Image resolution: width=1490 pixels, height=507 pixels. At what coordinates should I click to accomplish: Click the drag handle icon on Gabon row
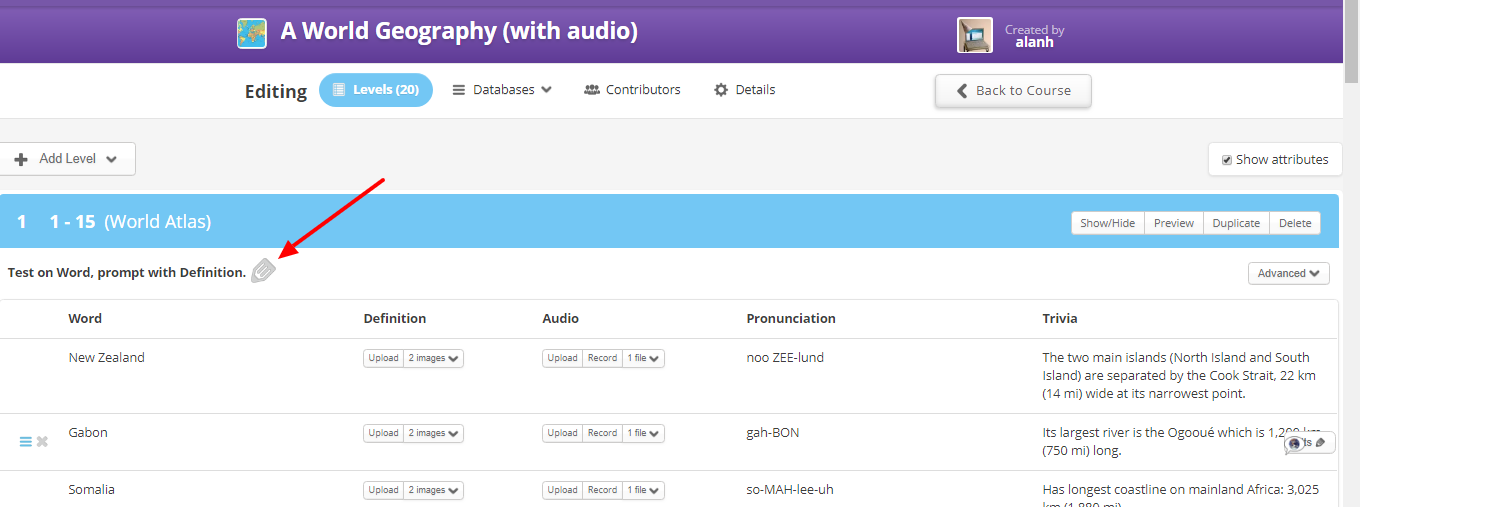[x=26, y=441]
